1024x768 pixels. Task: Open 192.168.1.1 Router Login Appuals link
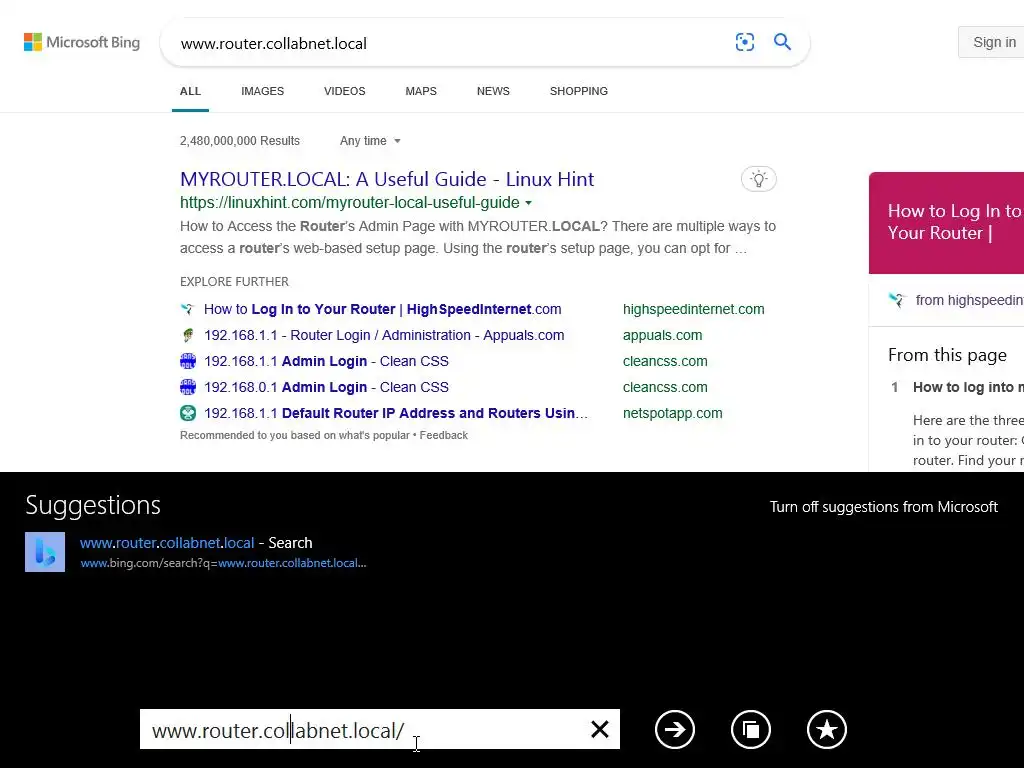[384, 335]
